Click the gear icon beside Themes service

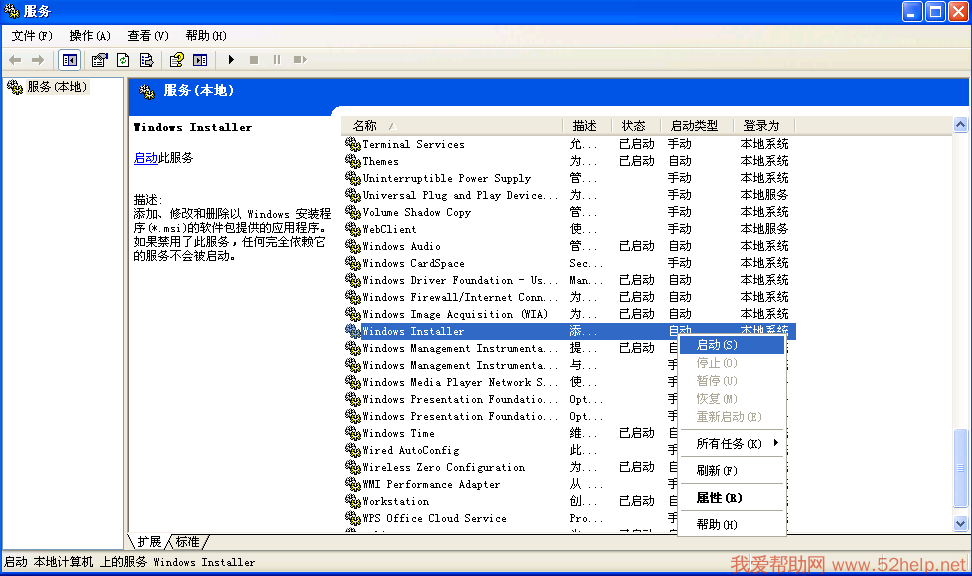pyautogui.click(x=352, y=161)
